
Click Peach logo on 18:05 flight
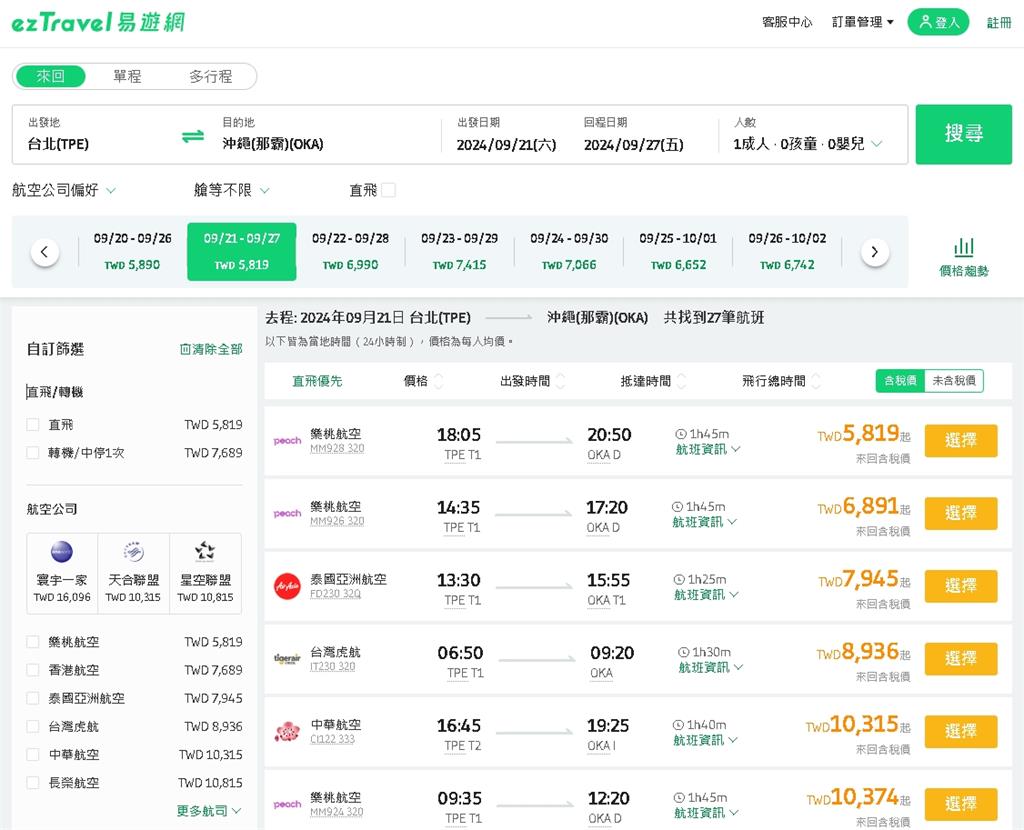point(287,441)
